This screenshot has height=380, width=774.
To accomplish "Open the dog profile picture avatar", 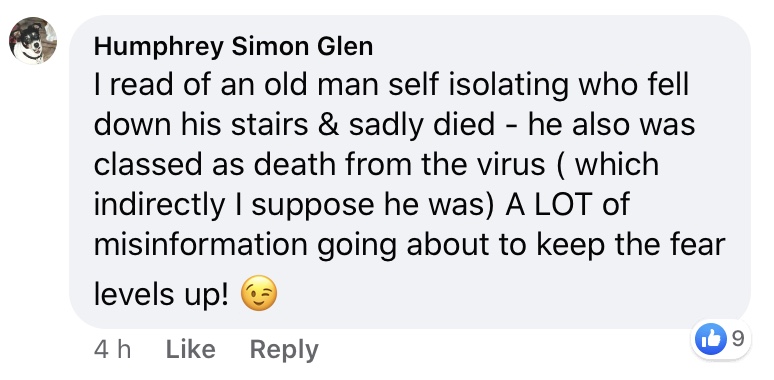I will pyautogui.click(x=33, y=40).
